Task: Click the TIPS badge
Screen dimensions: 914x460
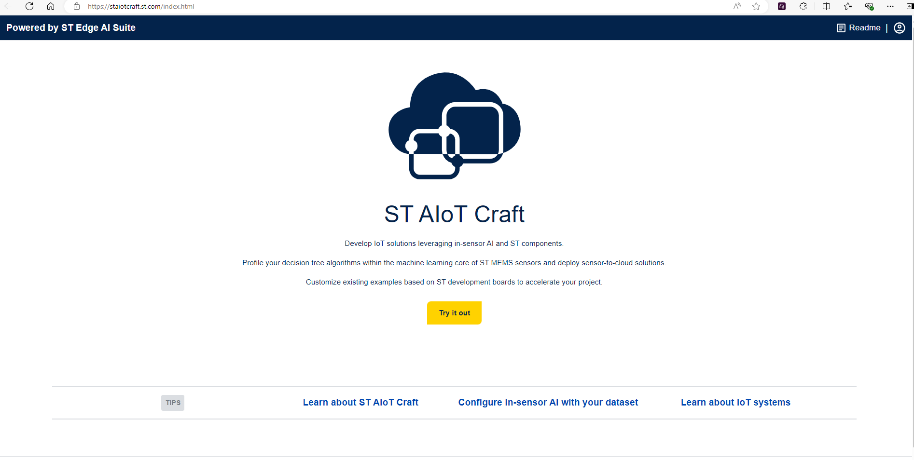Action: (x=173, y=403)
